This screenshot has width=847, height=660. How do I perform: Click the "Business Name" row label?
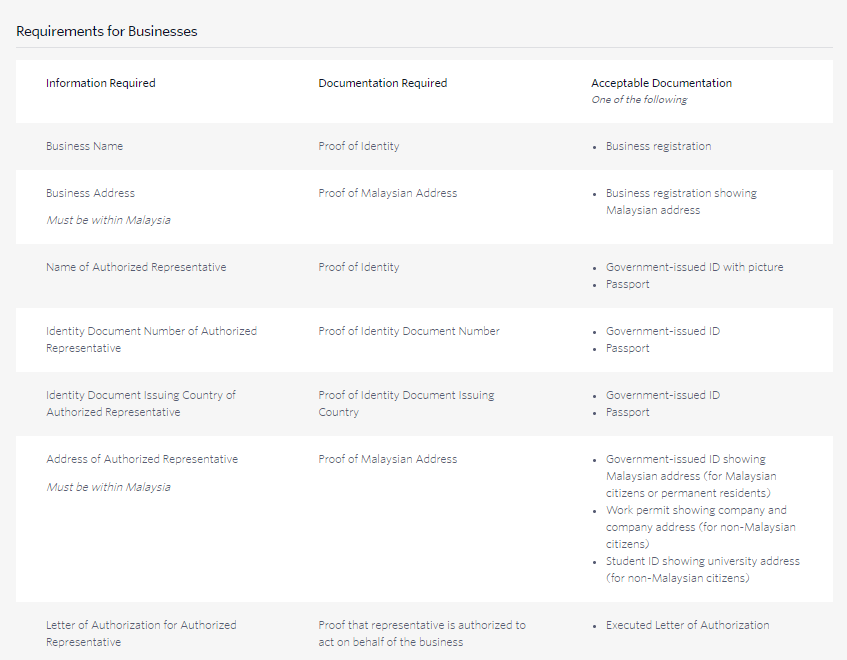tap(85, 146)
